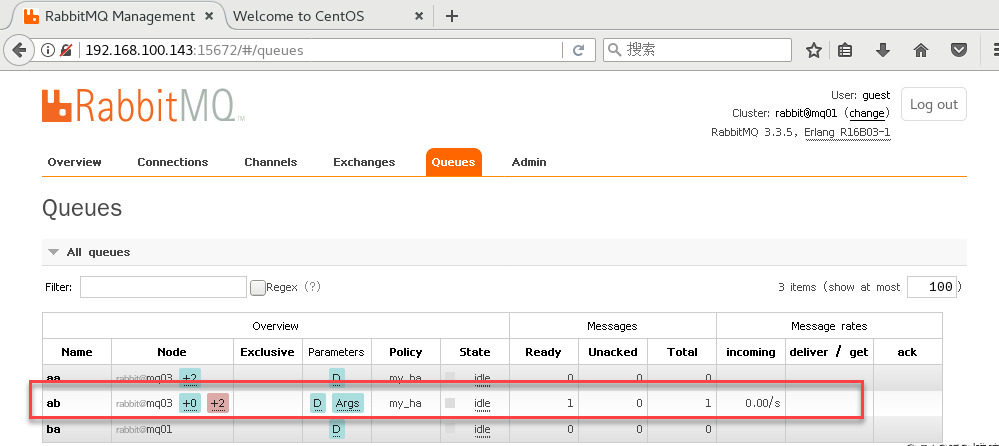Open a new browser tab

click(x=452, y=16)
